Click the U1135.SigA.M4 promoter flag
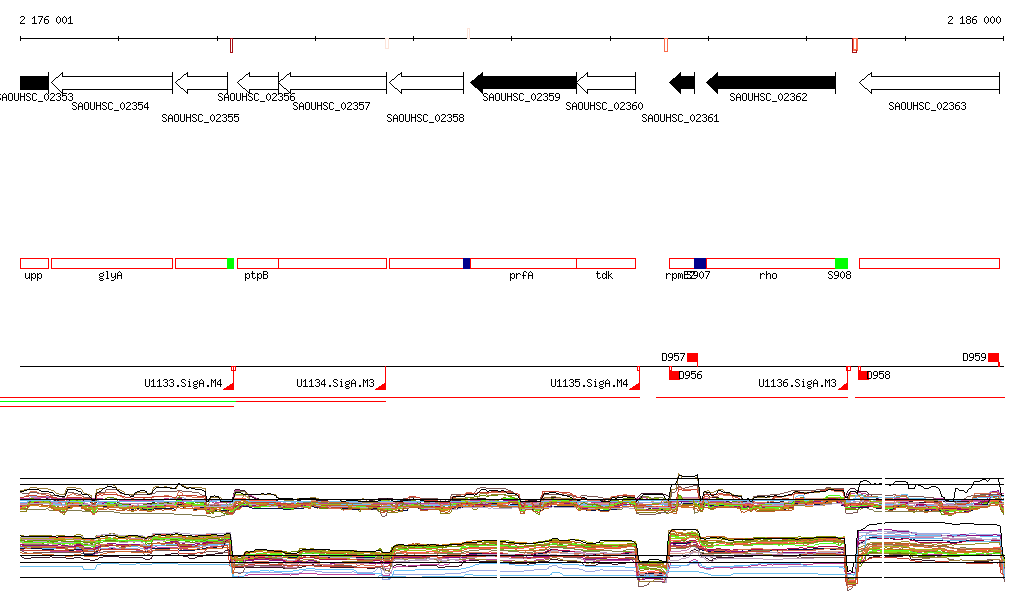 click(635, 385)
